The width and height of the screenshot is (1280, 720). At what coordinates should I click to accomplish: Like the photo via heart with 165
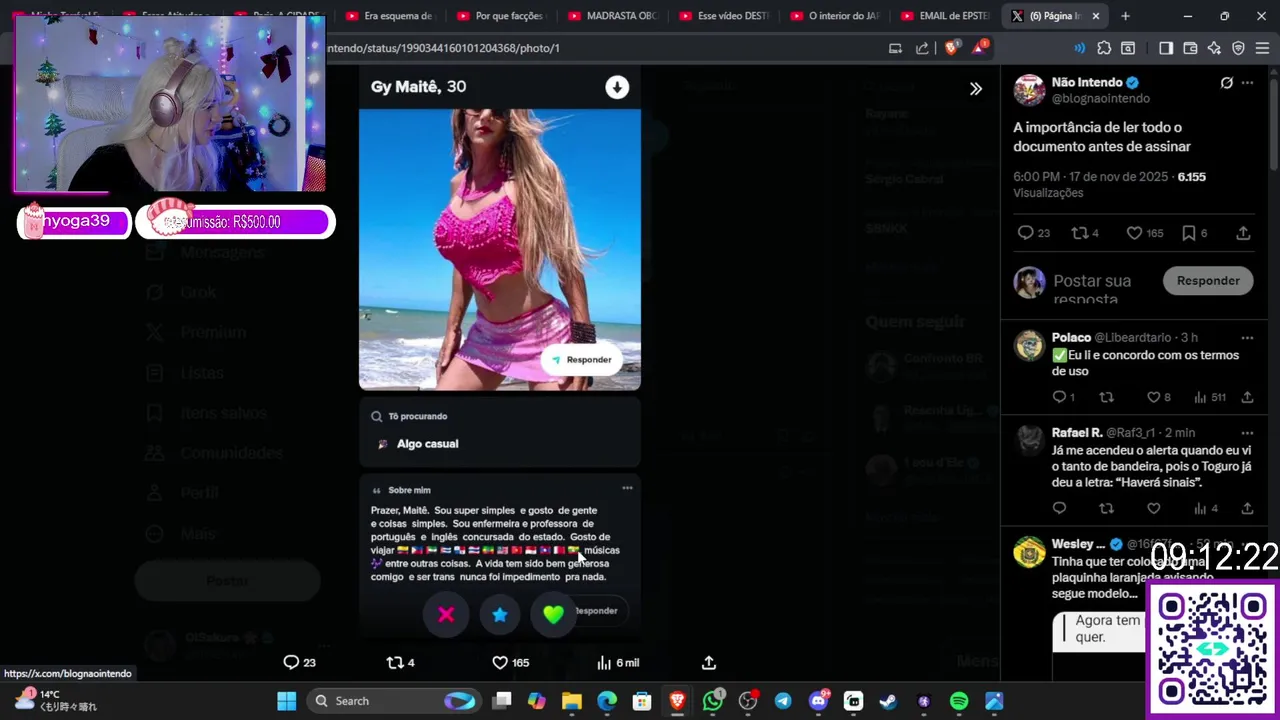[x=510, y=662]
